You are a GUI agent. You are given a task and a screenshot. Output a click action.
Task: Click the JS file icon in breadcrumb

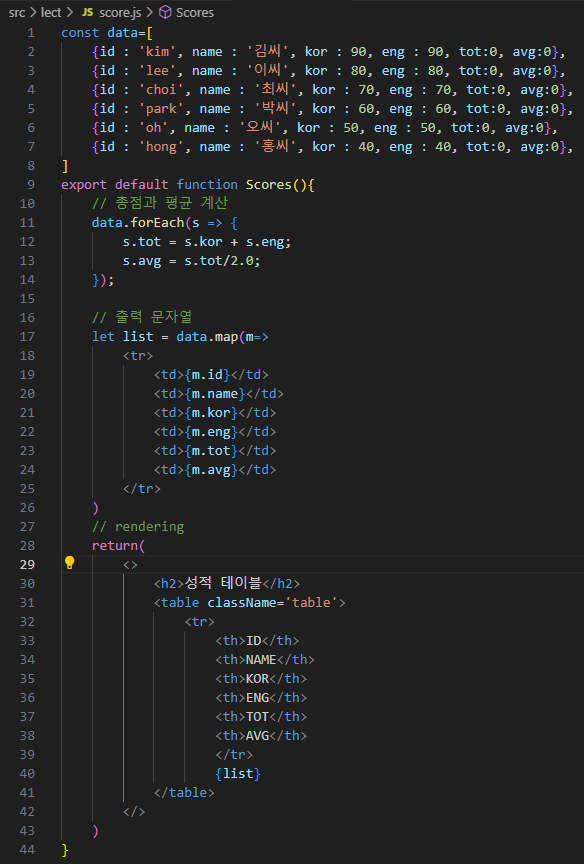point(87,12)
